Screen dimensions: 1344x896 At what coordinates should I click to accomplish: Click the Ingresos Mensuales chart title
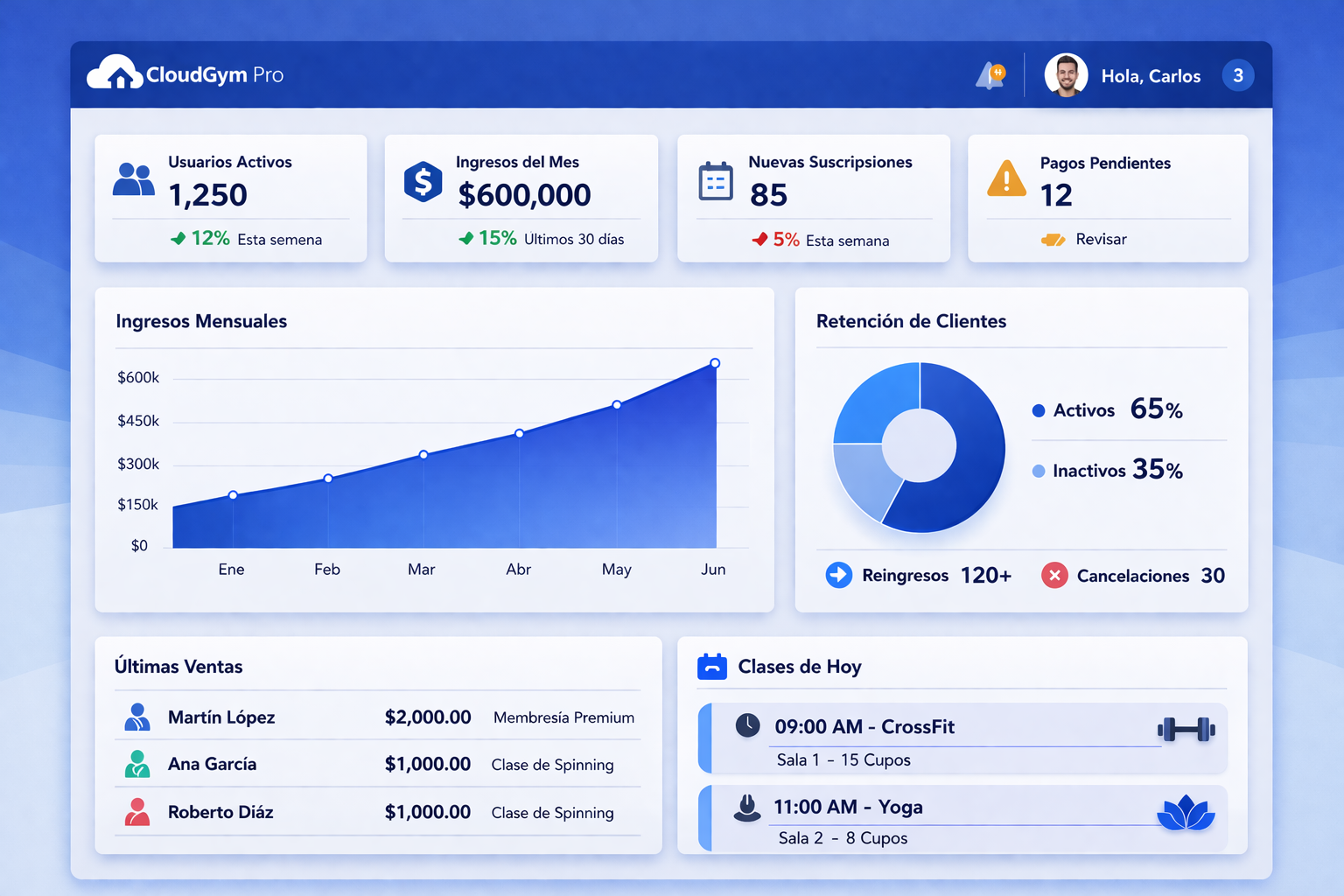click(x=201, y=321)
